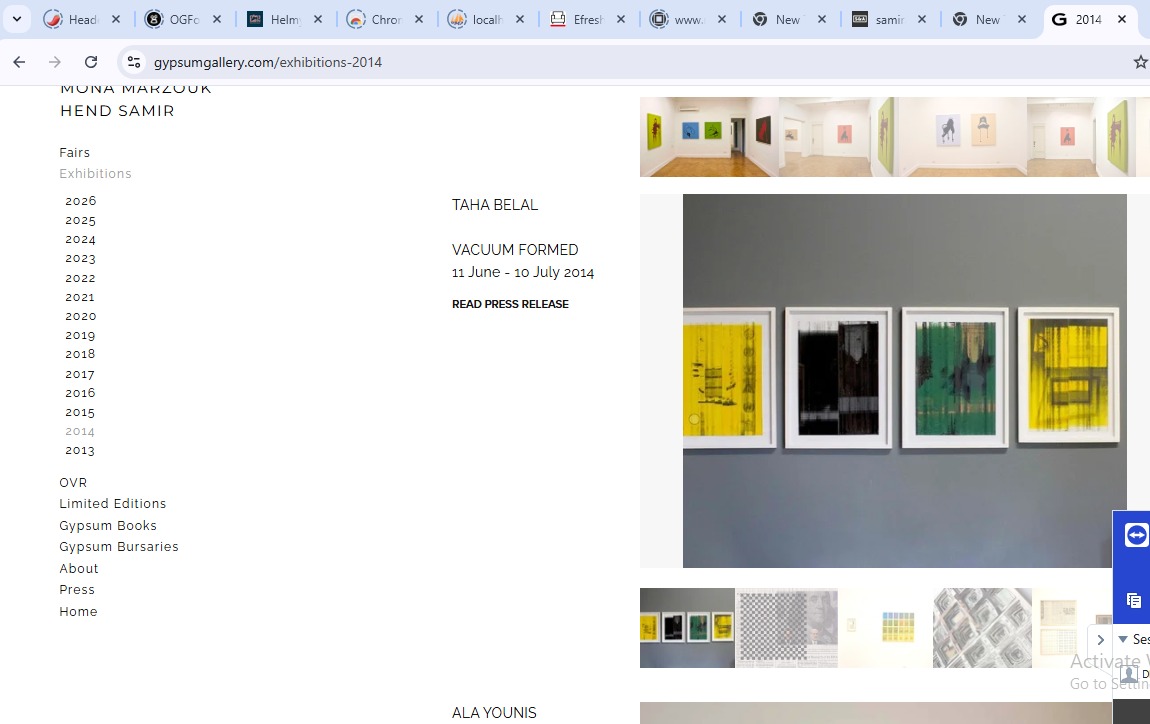Viewport: 1150px width, 724px height.
Task: Close the Efresh browser tab
Action: click(621, 18)
